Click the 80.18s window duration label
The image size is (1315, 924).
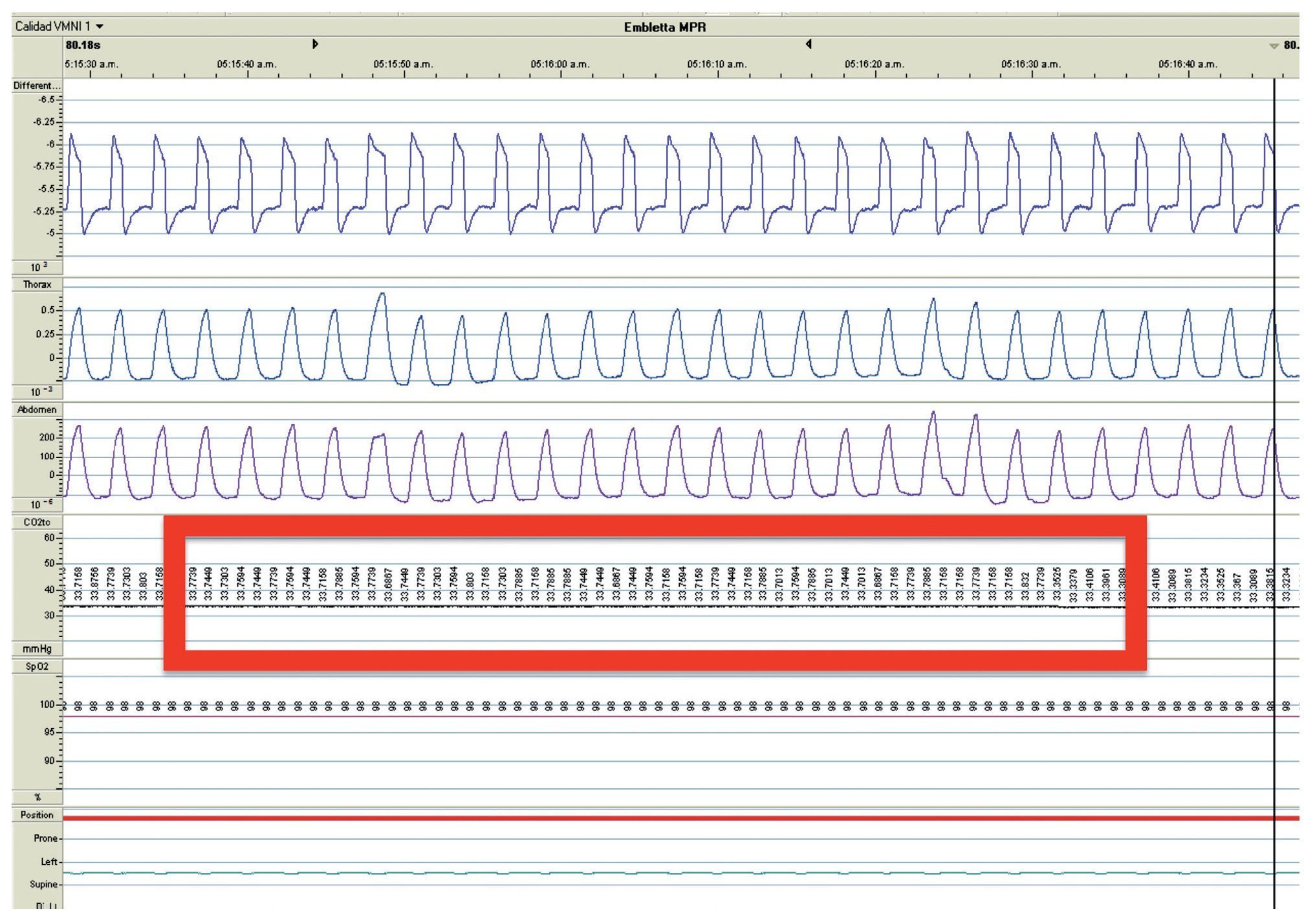(x=83, y=45)
